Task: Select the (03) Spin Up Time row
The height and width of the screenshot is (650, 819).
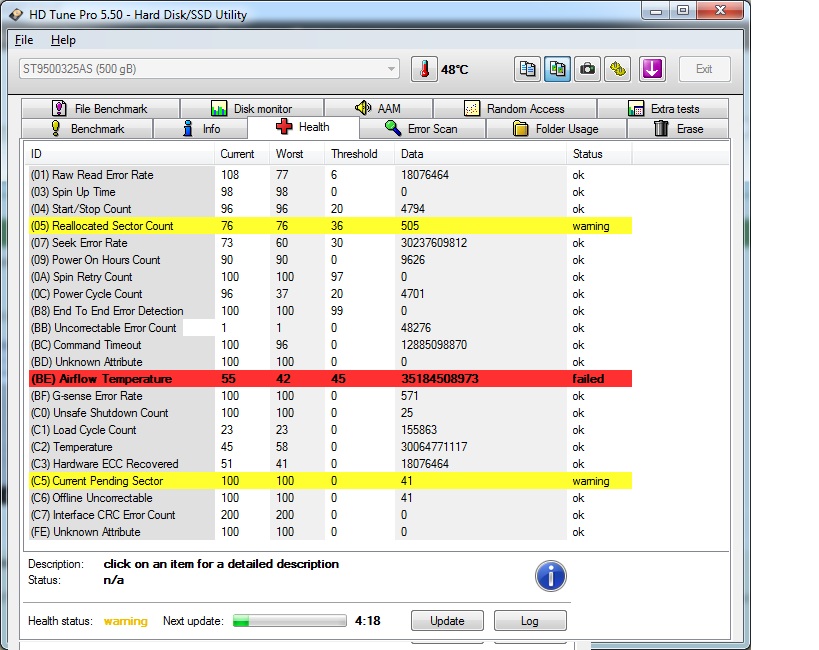Action: pos(330,192)
